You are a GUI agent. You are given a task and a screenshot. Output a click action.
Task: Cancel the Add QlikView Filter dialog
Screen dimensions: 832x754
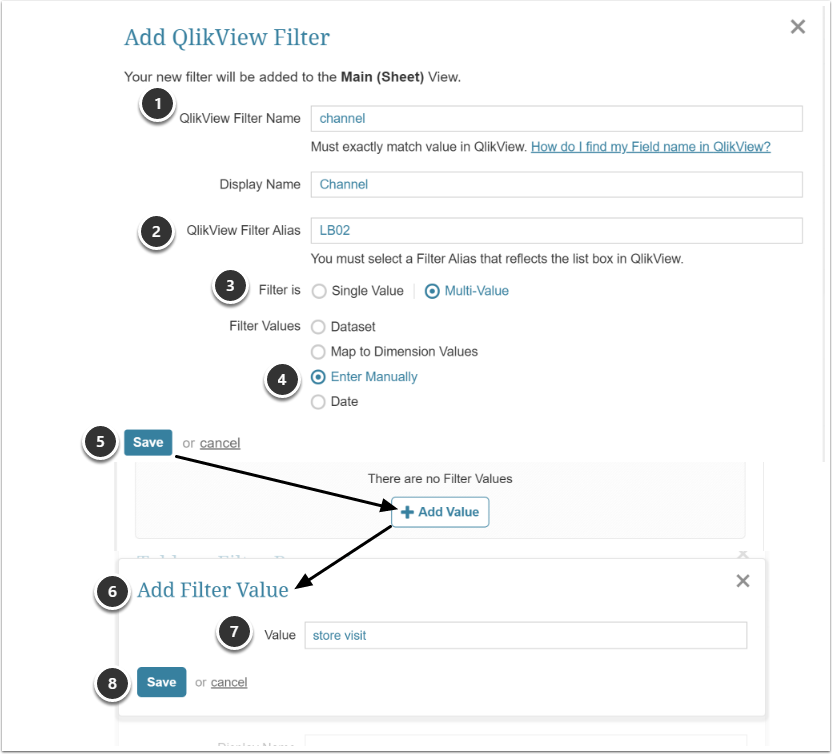[220, 443]
